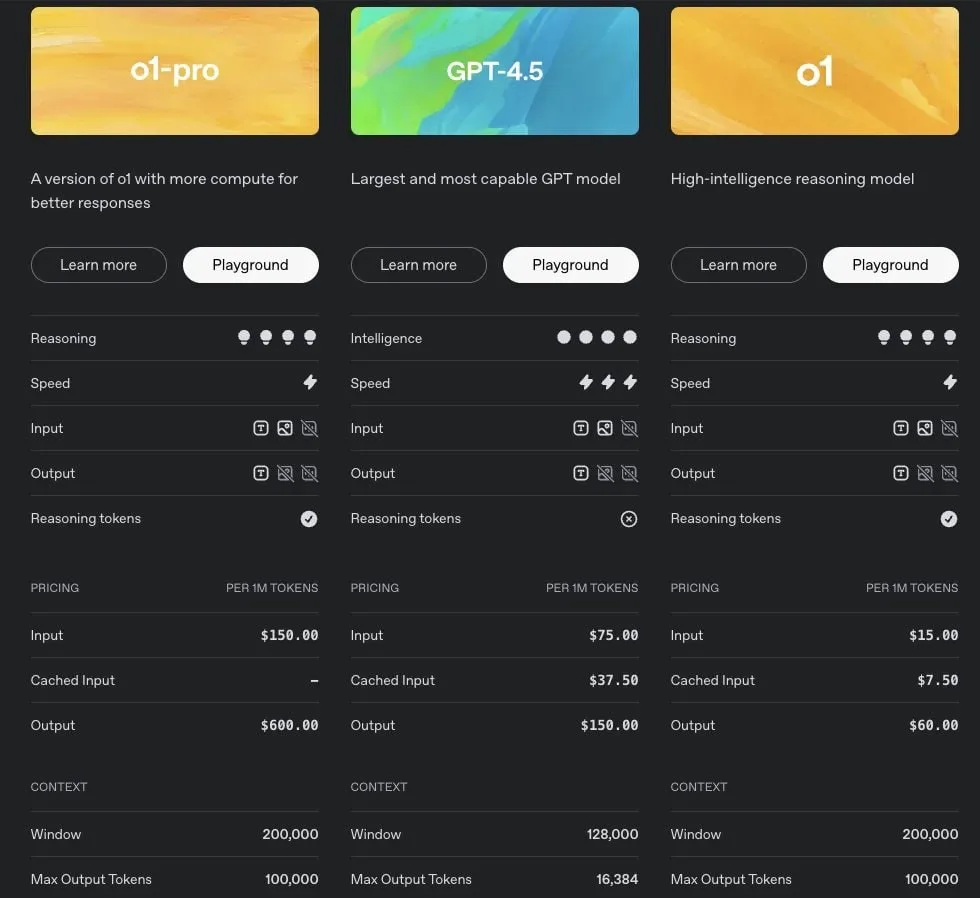Click GPT-4.5 input price $75.00
Screen dimensions: 980x898
[x=614, y=635]
